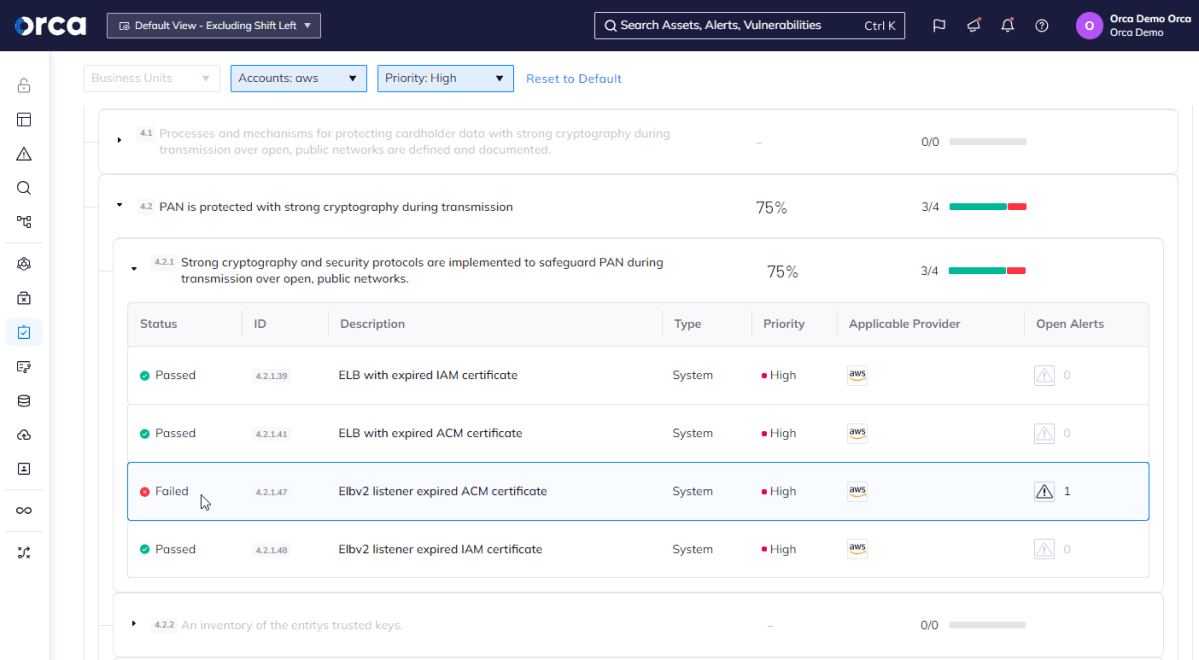Viewport: 1199px width, 660px height.
Task: Click Applicable Provider column header
Action: pos(905,323)
